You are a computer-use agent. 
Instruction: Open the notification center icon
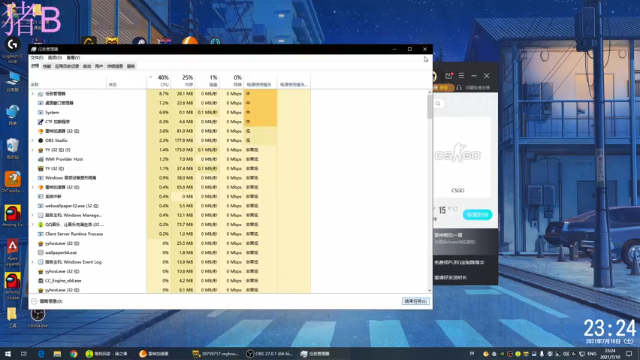(629, 354)
